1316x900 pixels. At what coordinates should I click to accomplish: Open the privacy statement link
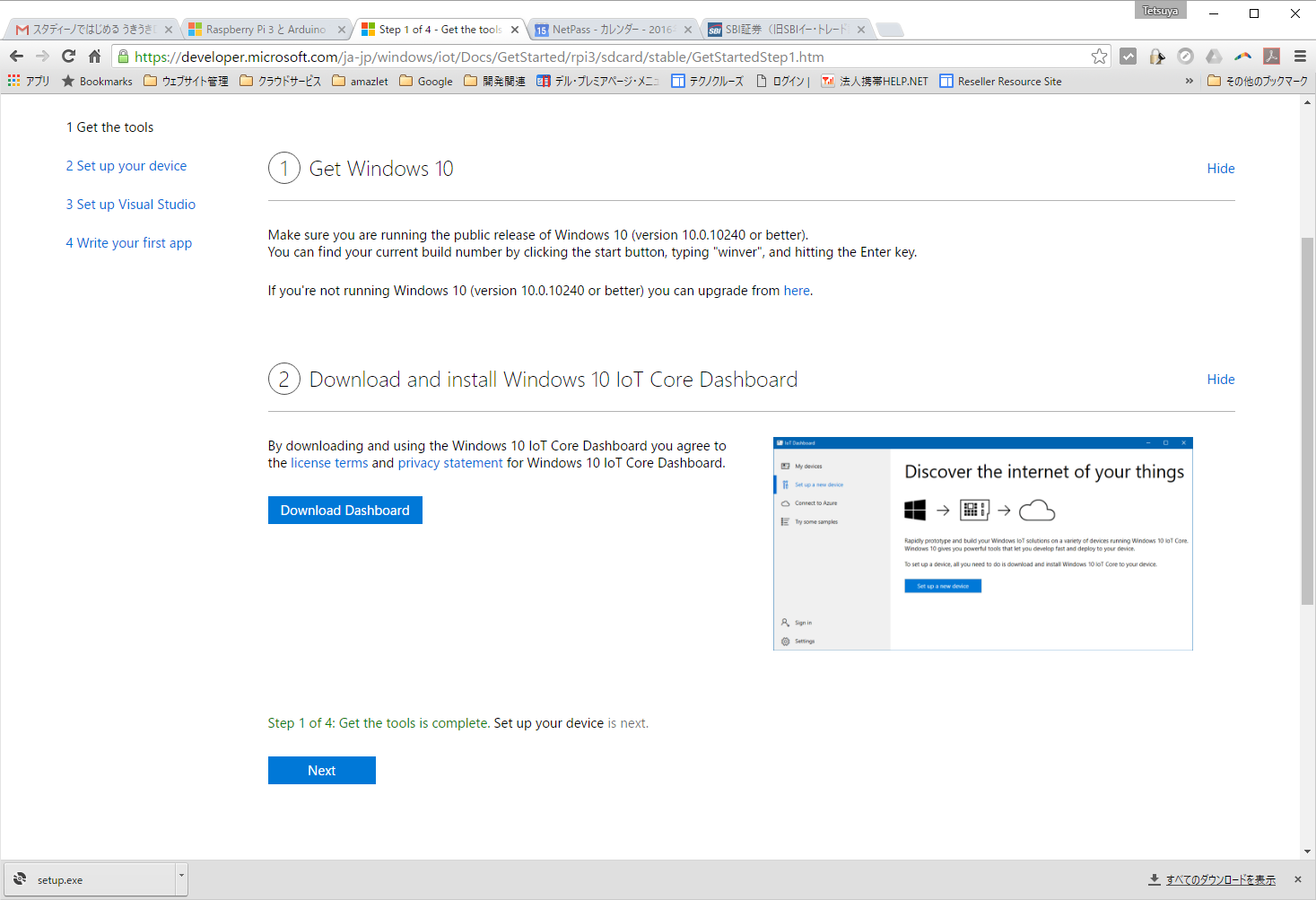pyautogui.click(x=450, y=463)
